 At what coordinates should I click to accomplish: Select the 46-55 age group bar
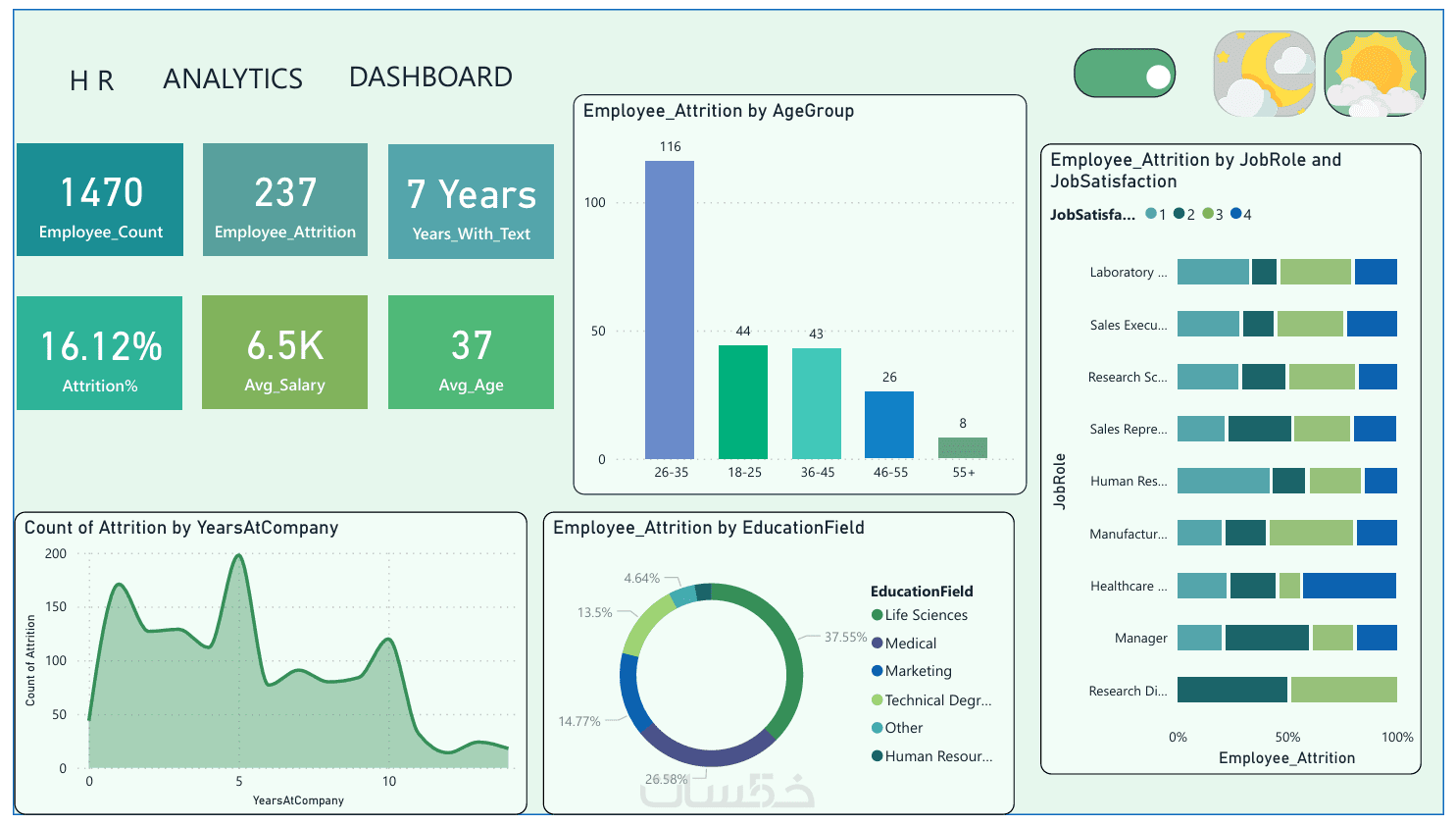click(x=889, y=425)
